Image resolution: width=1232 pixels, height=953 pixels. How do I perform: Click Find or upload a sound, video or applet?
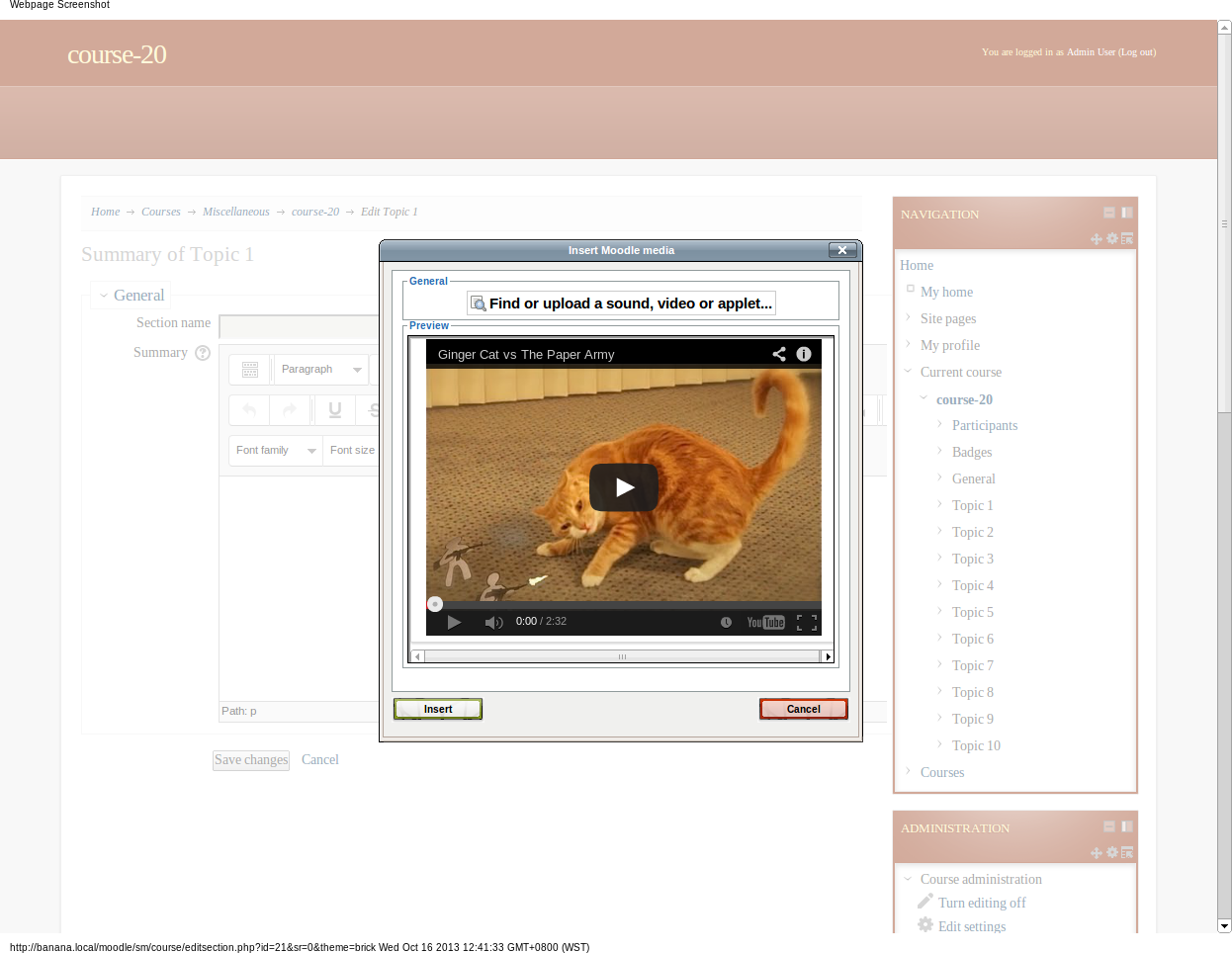[x=621, y=303]
